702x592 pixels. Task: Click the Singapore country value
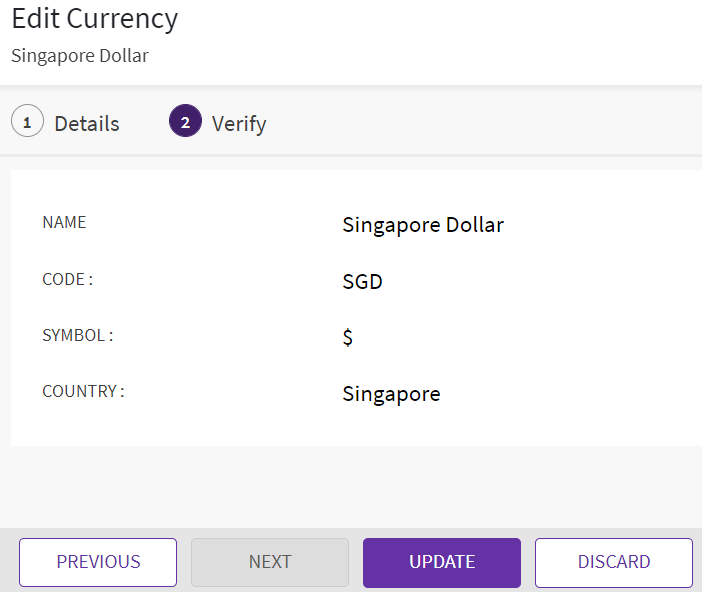pos(391,394)
